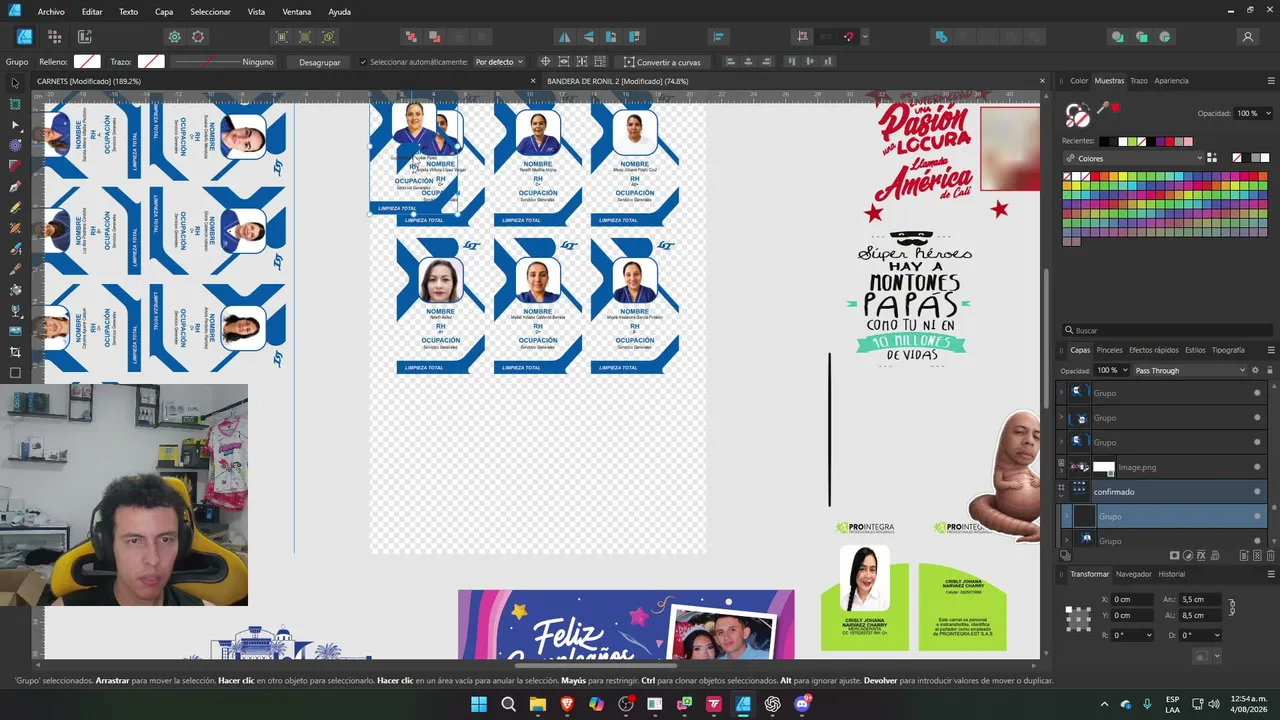1280x720 pixels.
Task: Click the stroke width Ninguno line control
Action: click(x=222, y=62)
